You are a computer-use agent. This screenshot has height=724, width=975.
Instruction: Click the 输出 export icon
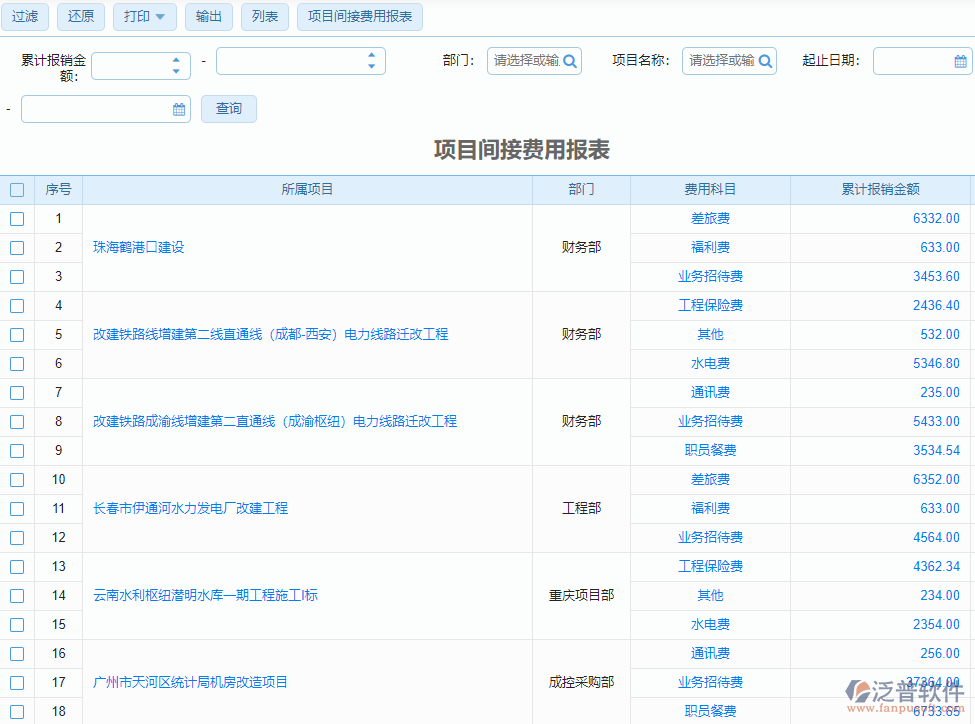point(208,17)
